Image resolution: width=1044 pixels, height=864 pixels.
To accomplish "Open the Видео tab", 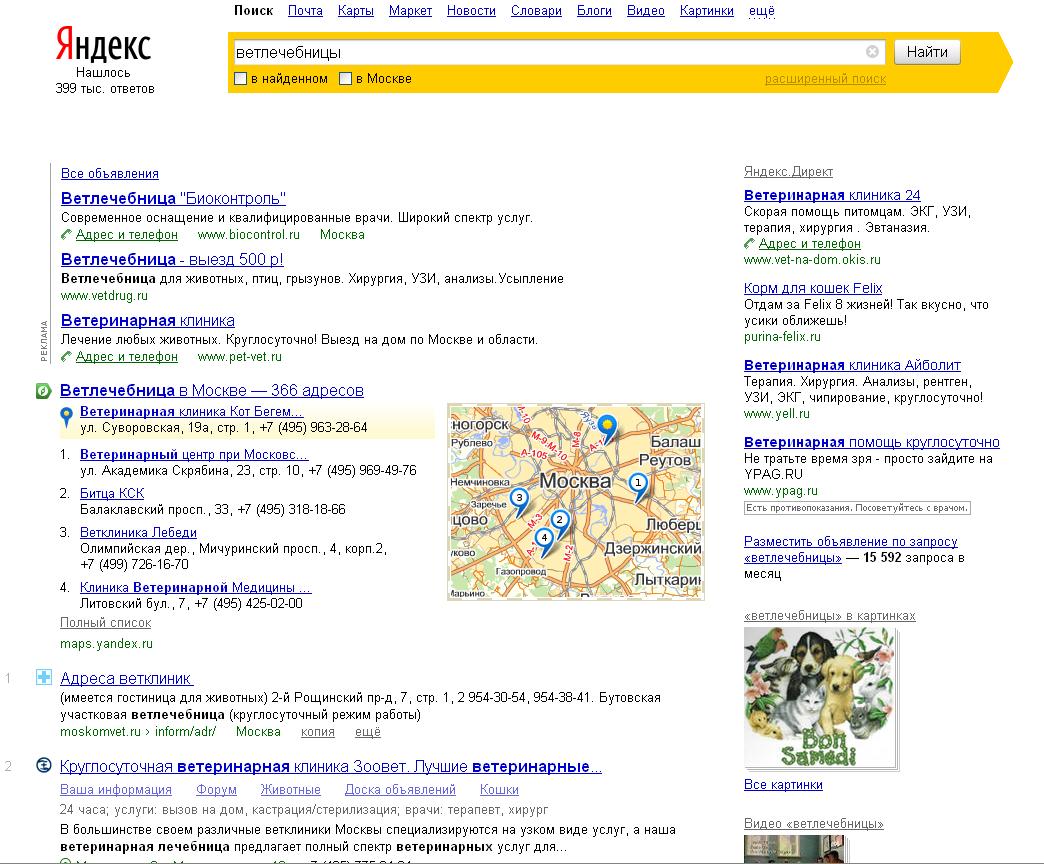I will pyautogui.click(x=646, y=11).
